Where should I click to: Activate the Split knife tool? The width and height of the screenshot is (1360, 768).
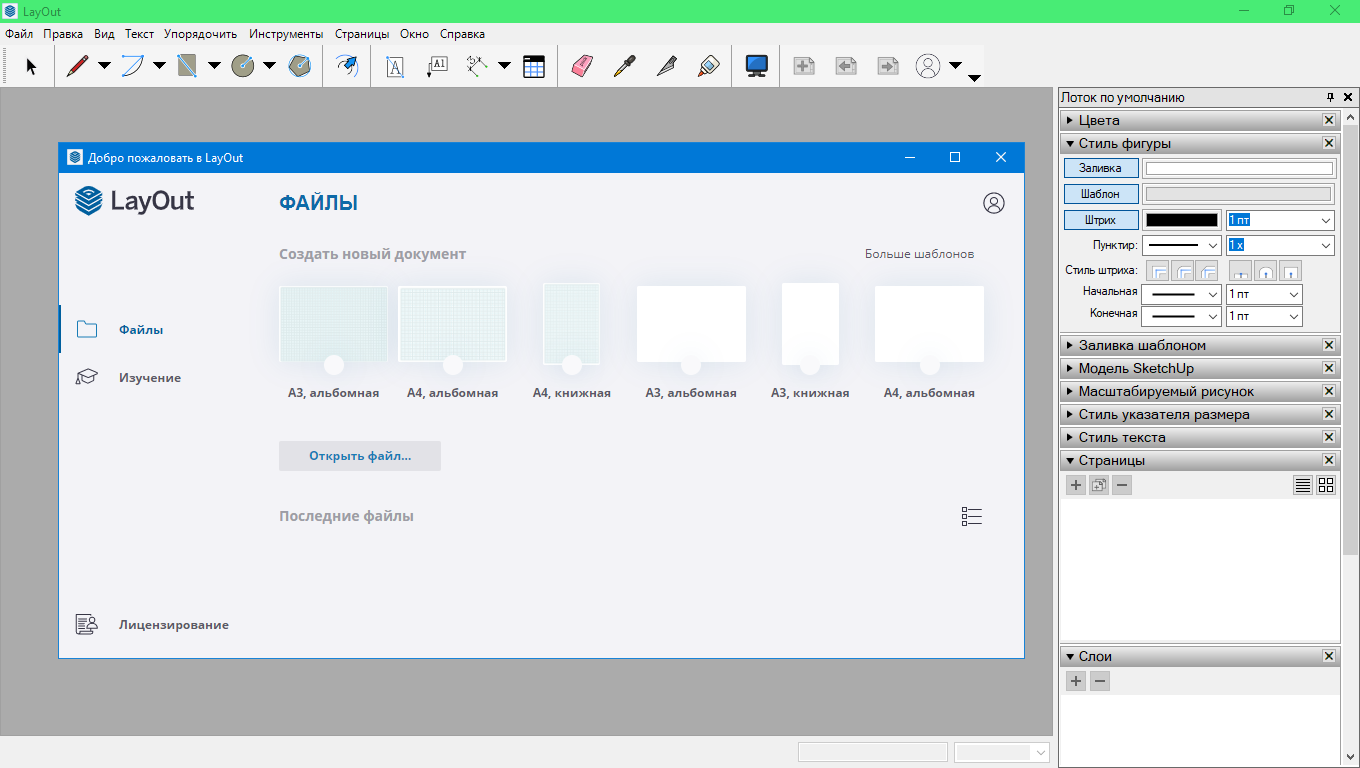tap(667, 66)
